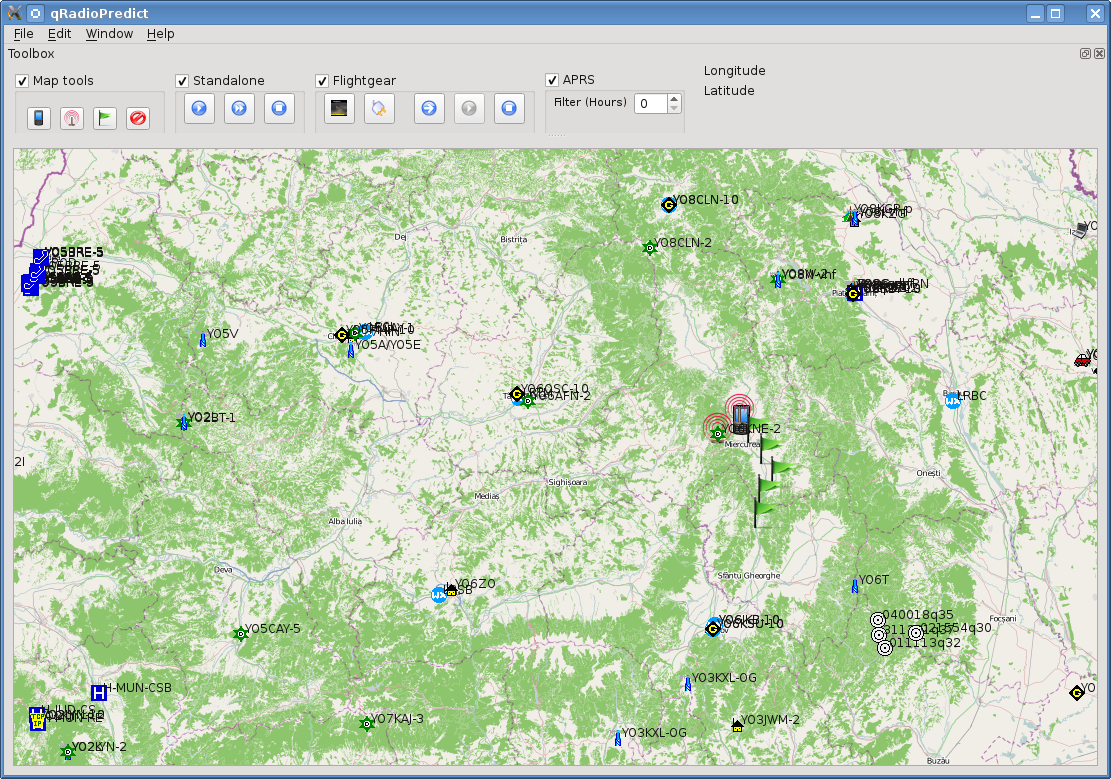This screenshot has width=1111, height=779.
Task: Decrease the Filter (Hours) spinner value
Action: (x=675, y=108)
